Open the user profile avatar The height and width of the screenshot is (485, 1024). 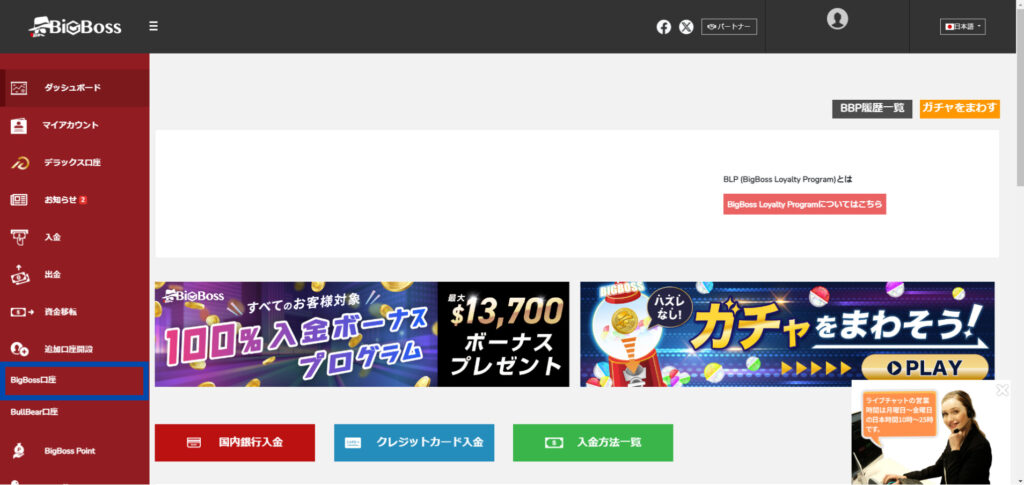(x=837, y=18)
